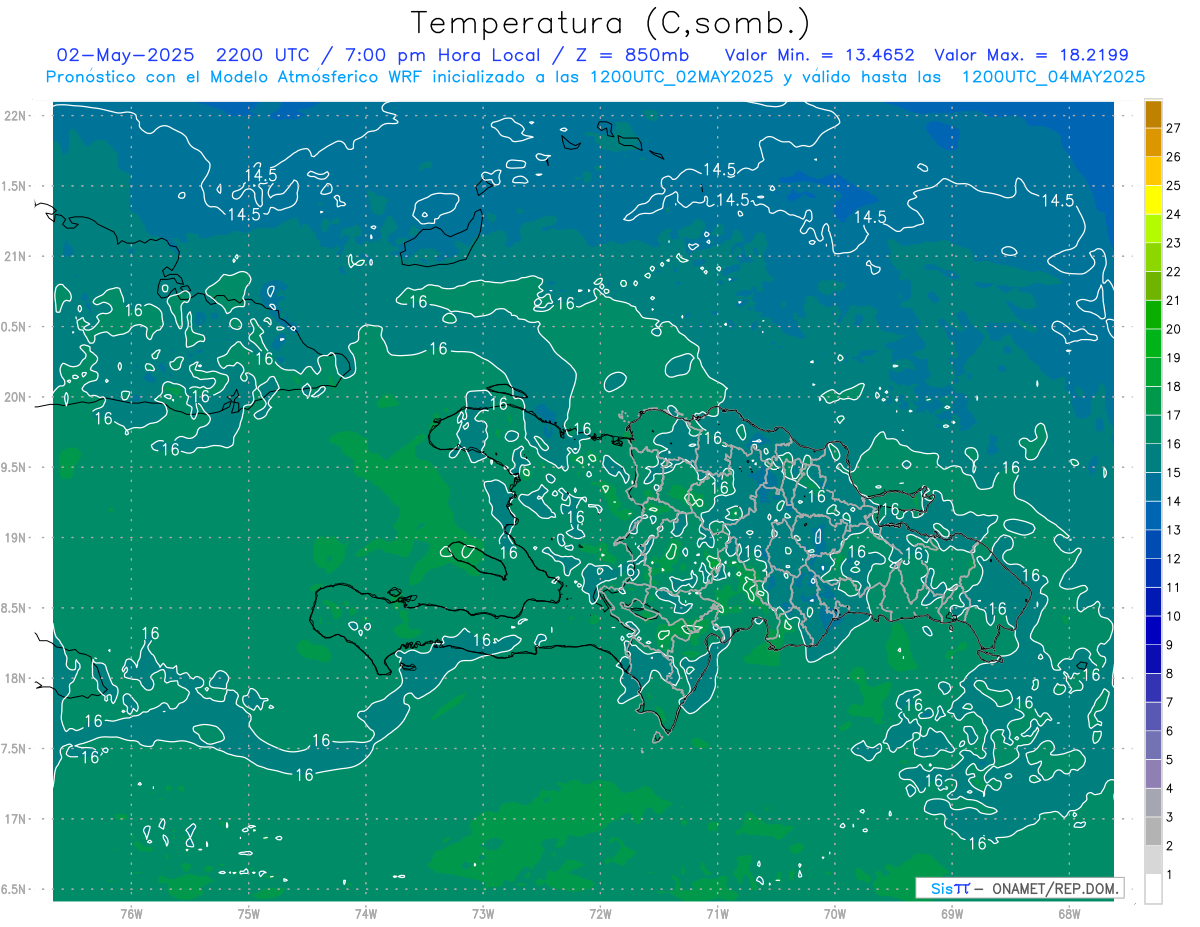This screenshot has width=1200, height=927.
Task: Click the '72W' longitude axis label
Action: [x=600, y=914]
